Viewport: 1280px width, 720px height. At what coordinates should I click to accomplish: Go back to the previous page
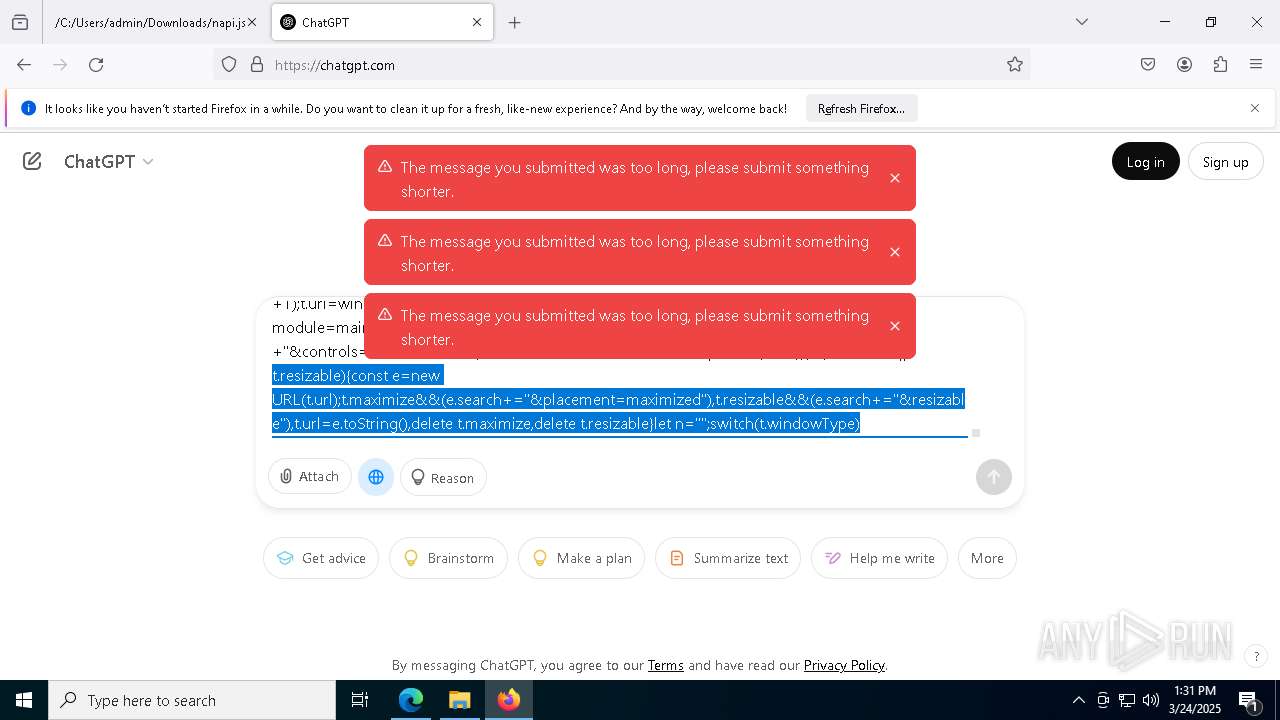pyautogui.click(x=24, y=65)
